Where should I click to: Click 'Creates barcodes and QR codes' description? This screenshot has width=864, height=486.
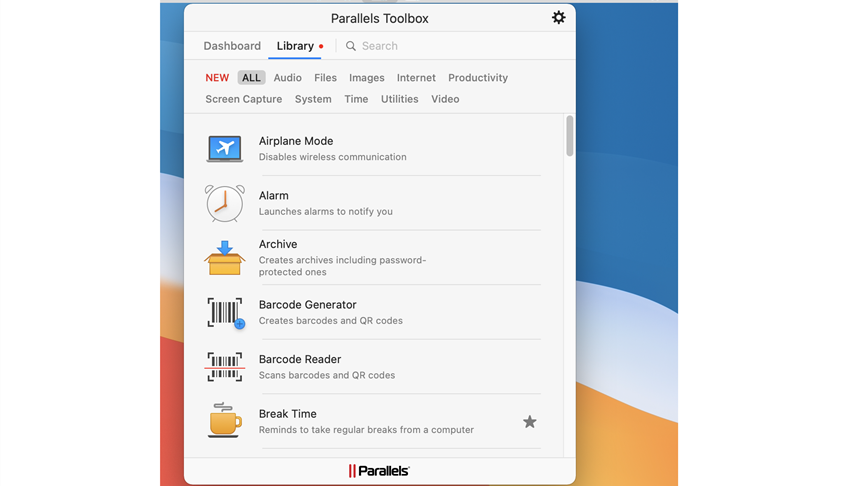click(x=331, y=321)
